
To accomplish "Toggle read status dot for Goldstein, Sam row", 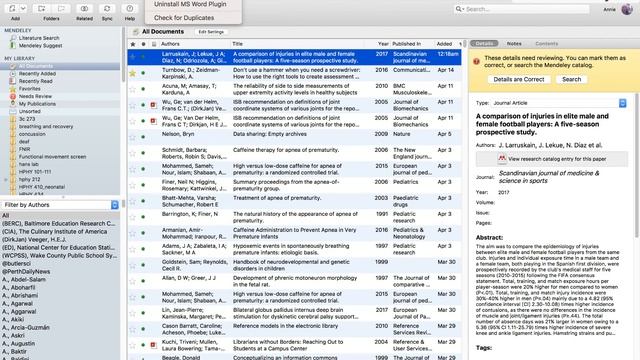I will point(143,265).
